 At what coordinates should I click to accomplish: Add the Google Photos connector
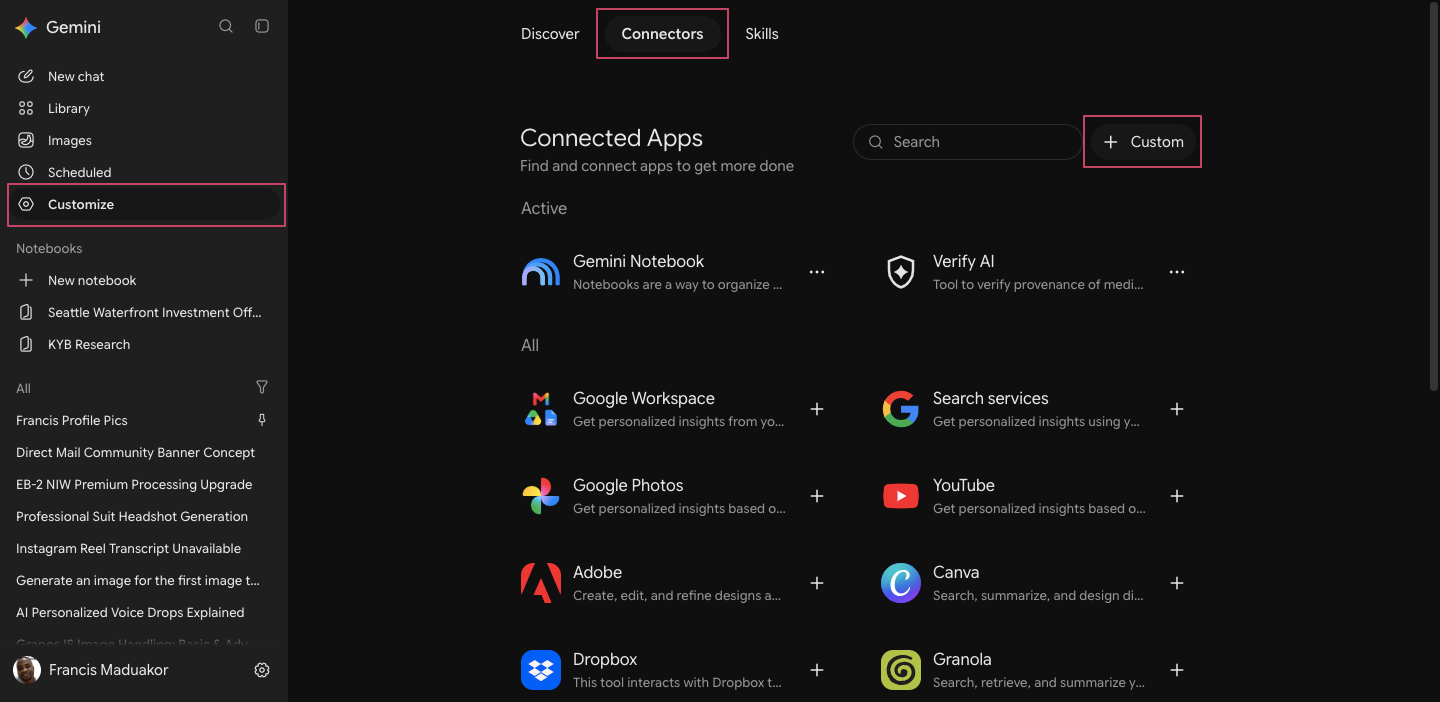click(817, 496)
